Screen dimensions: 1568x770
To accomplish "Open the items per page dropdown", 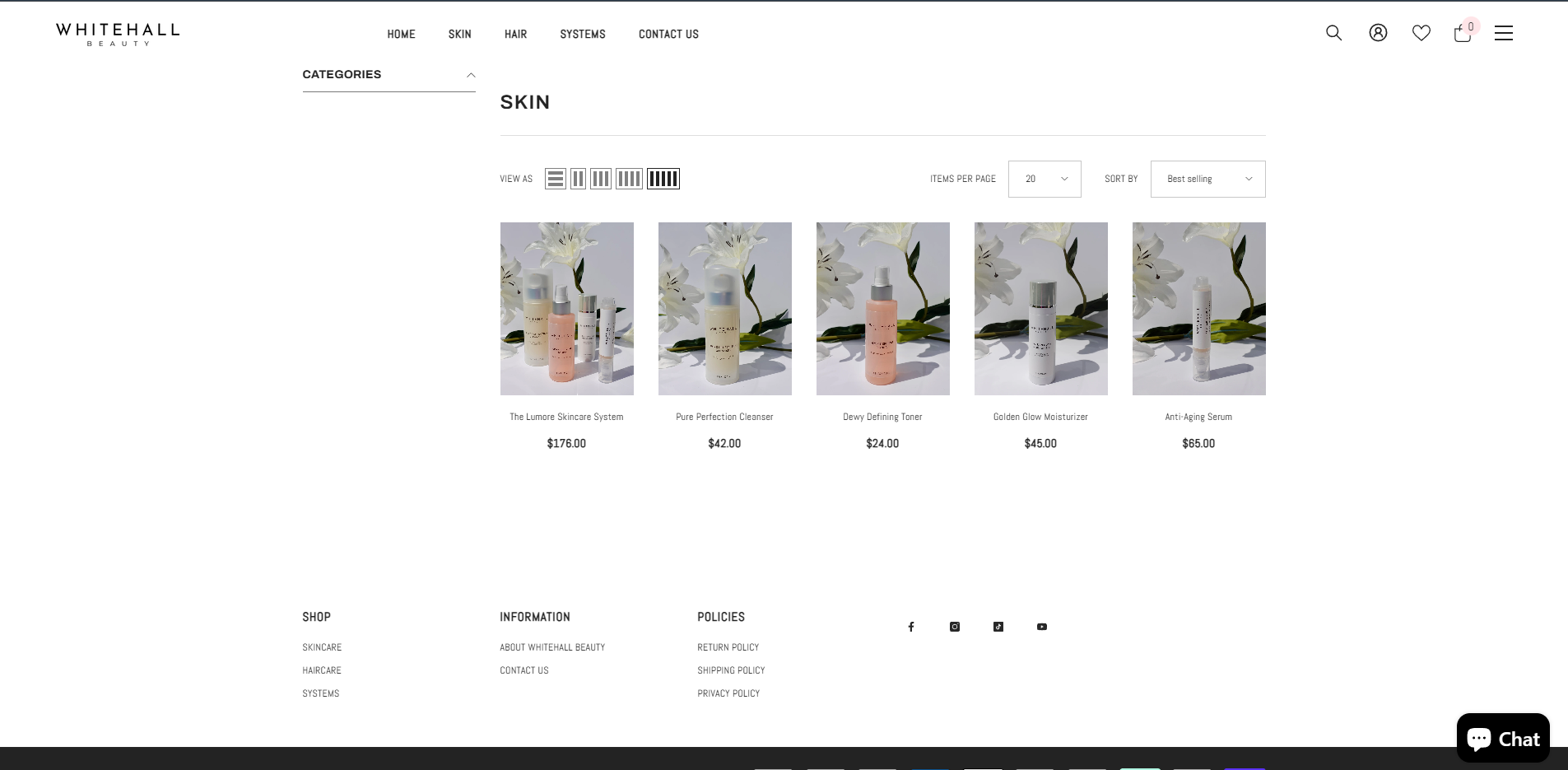I will coord(1045,179).
